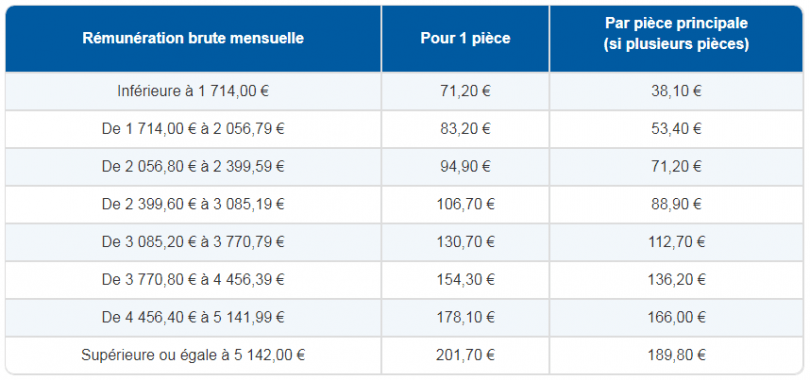
Task: Select the "De 3 085,20 € à 3 770,79 €" cell
Action: click(x=193, y=242)
